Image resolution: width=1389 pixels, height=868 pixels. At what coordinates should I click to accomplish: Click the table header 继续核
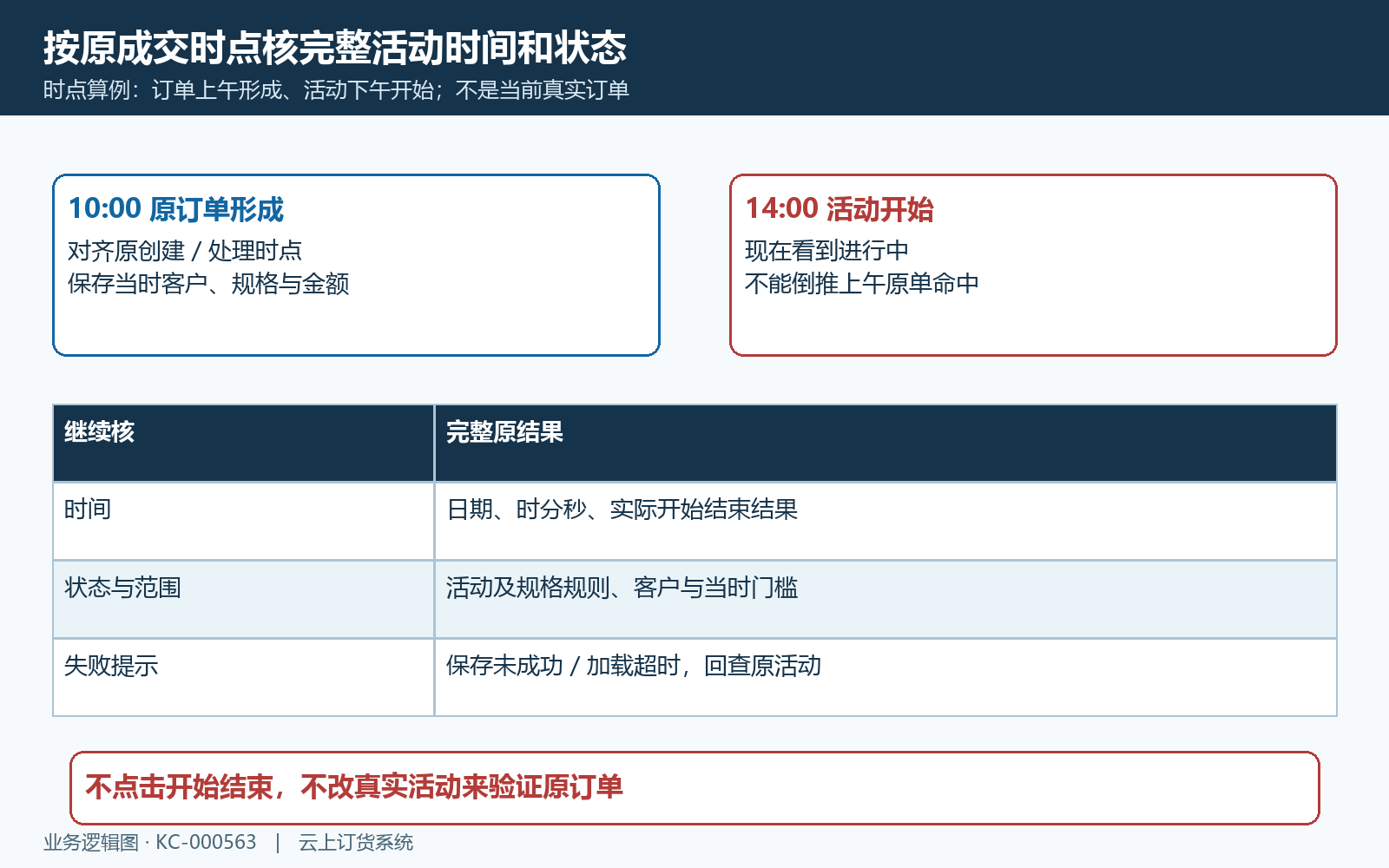(244, 444)
